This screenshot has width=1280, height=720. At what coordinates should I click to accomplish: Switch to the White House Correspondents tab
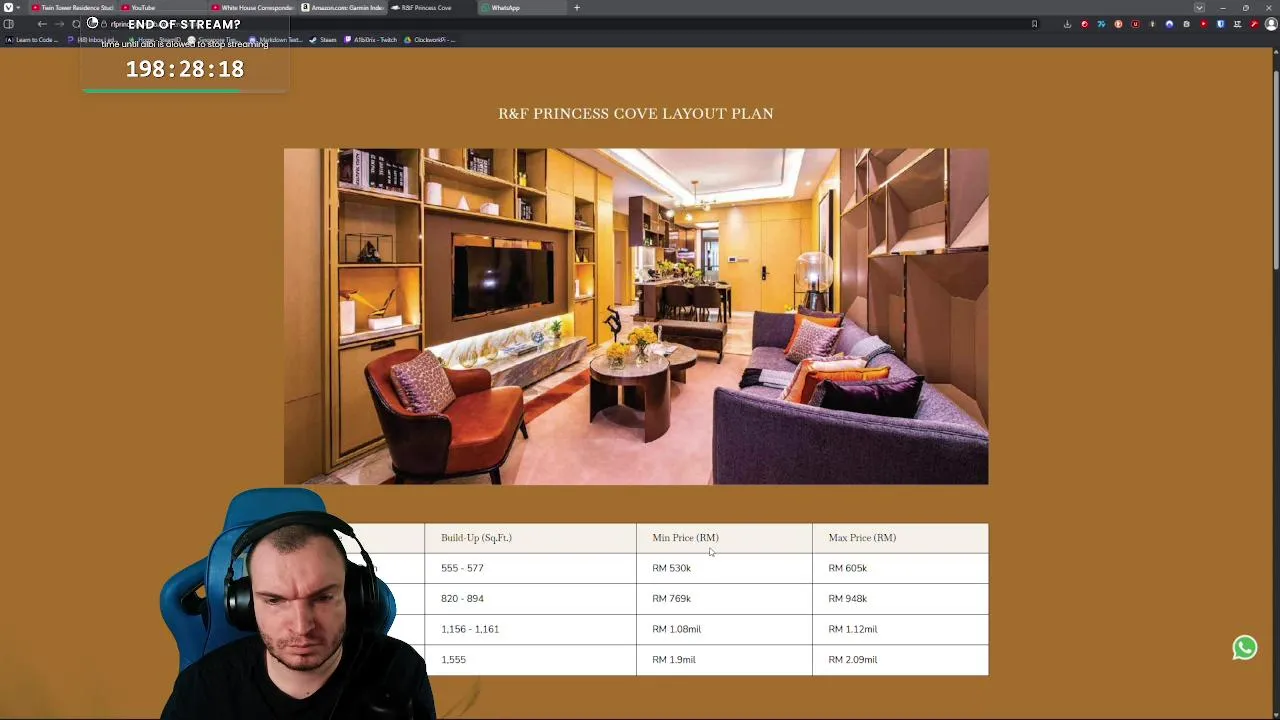click(253, 8)
